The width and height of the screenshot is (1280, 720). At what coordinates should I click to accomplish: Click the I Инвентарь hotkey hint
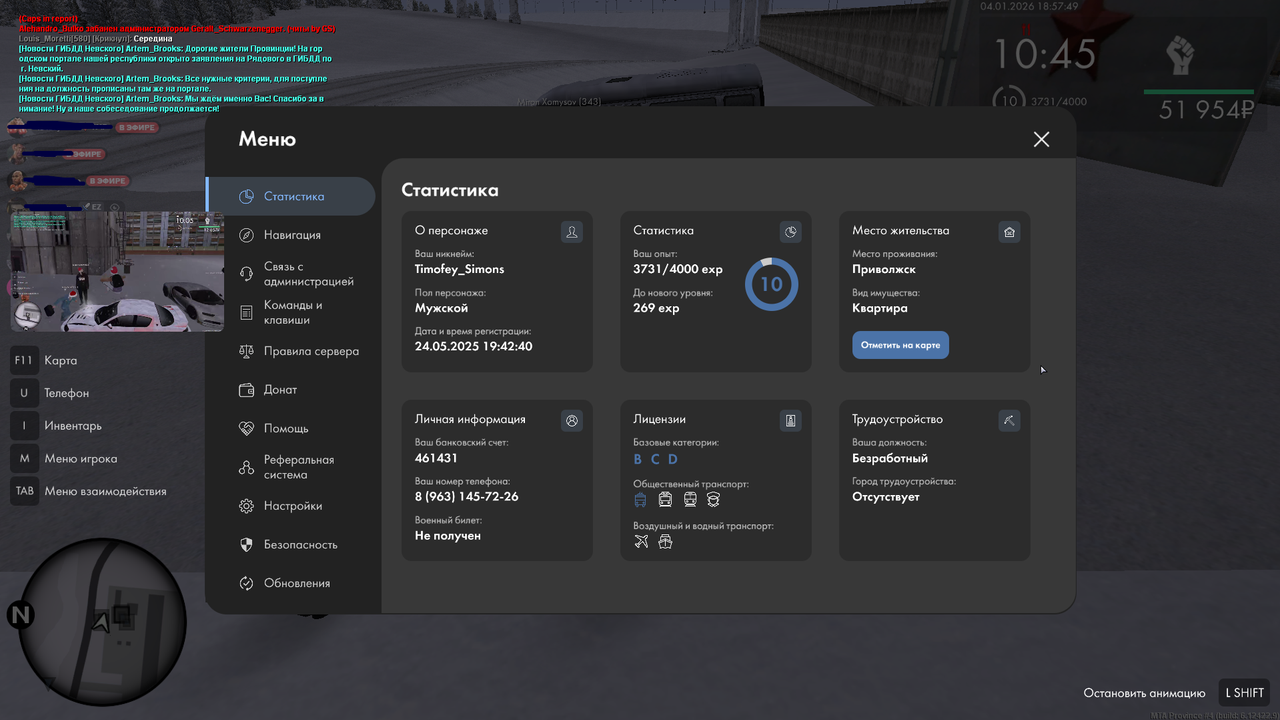[56, 426]
